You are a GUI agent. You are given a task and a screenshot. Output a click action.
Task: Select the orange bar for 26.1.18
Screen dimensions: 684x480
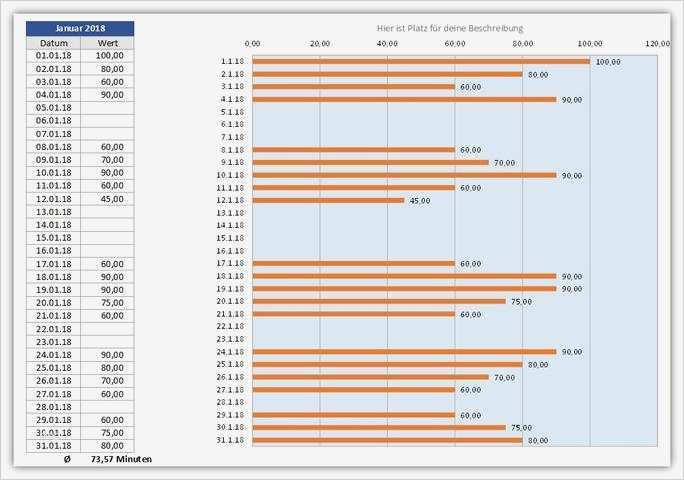(370, 377)
